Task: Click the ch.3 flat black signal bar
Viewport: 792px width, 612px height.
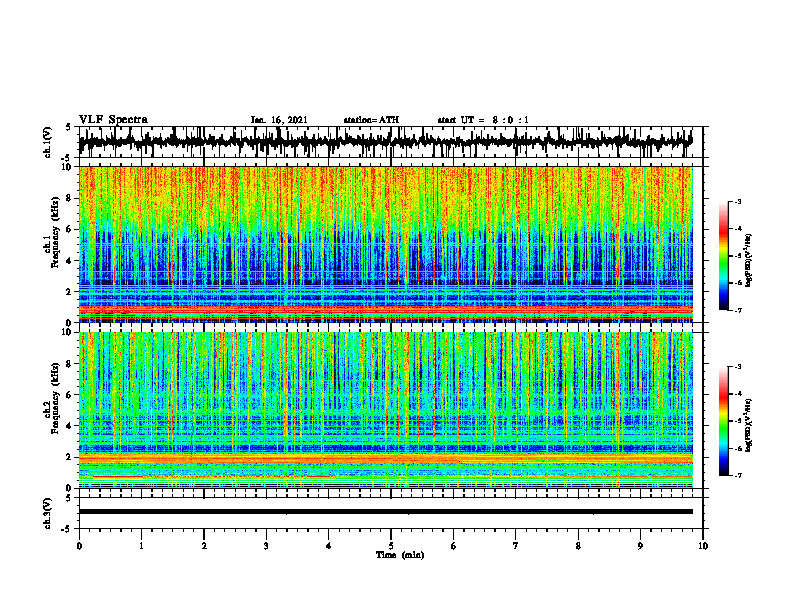Action: tap(385, 512)
